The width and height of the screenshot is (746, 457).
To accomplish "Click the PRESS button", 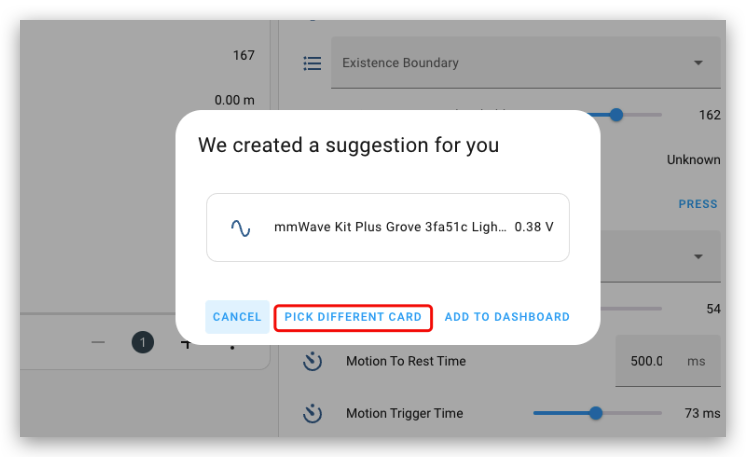I will [697, 204].
